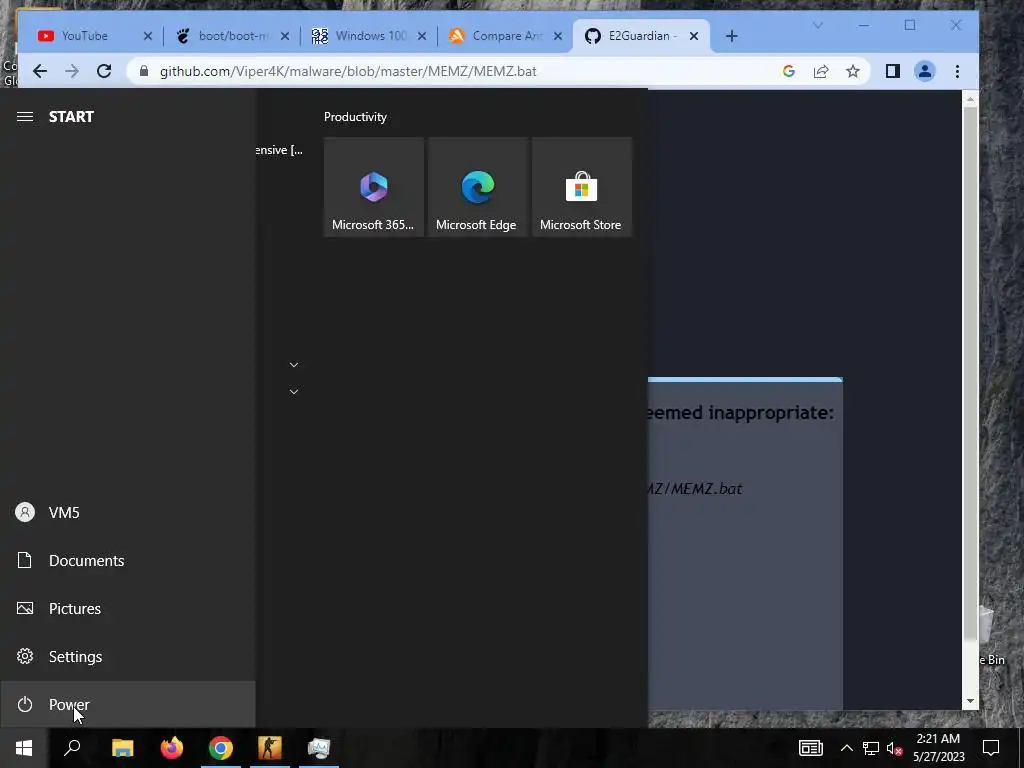Open News and interests widget
This screenshot has height=768, width=1024.
pyautogui.click(x=810, y=748)
